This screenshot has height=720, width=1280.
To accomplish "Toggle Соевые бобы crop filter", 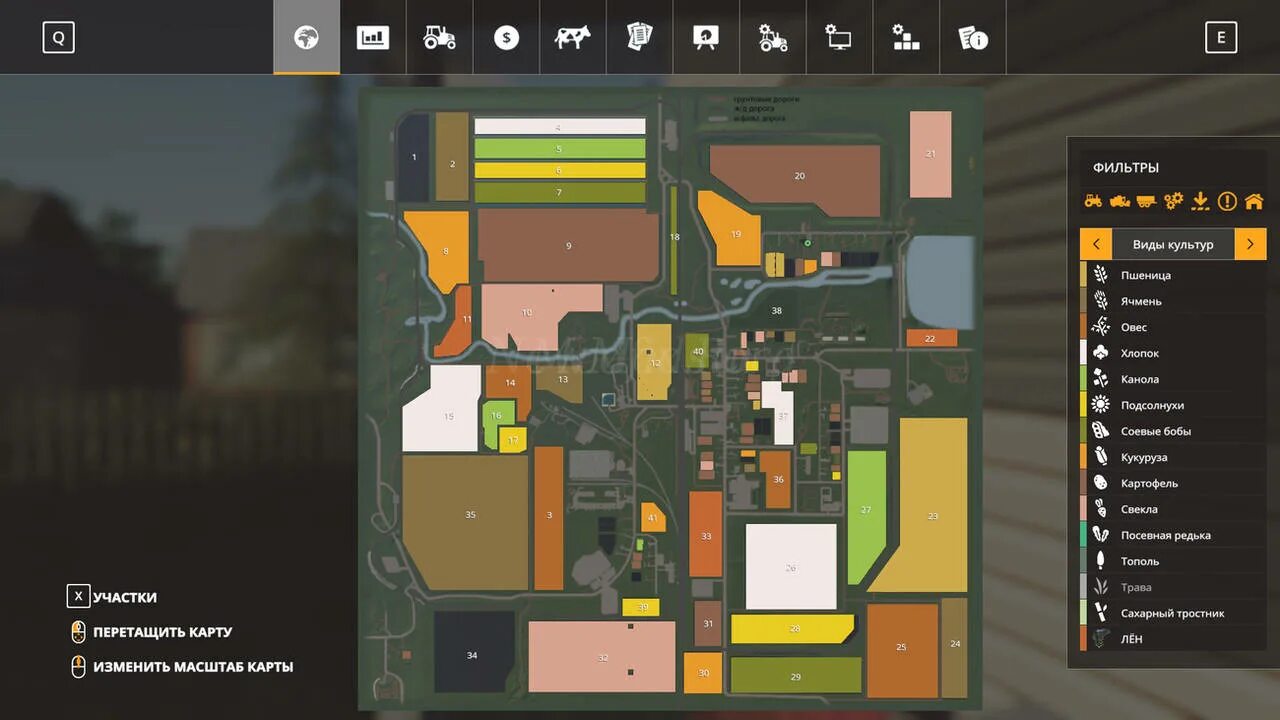I will coord(1173,431).
